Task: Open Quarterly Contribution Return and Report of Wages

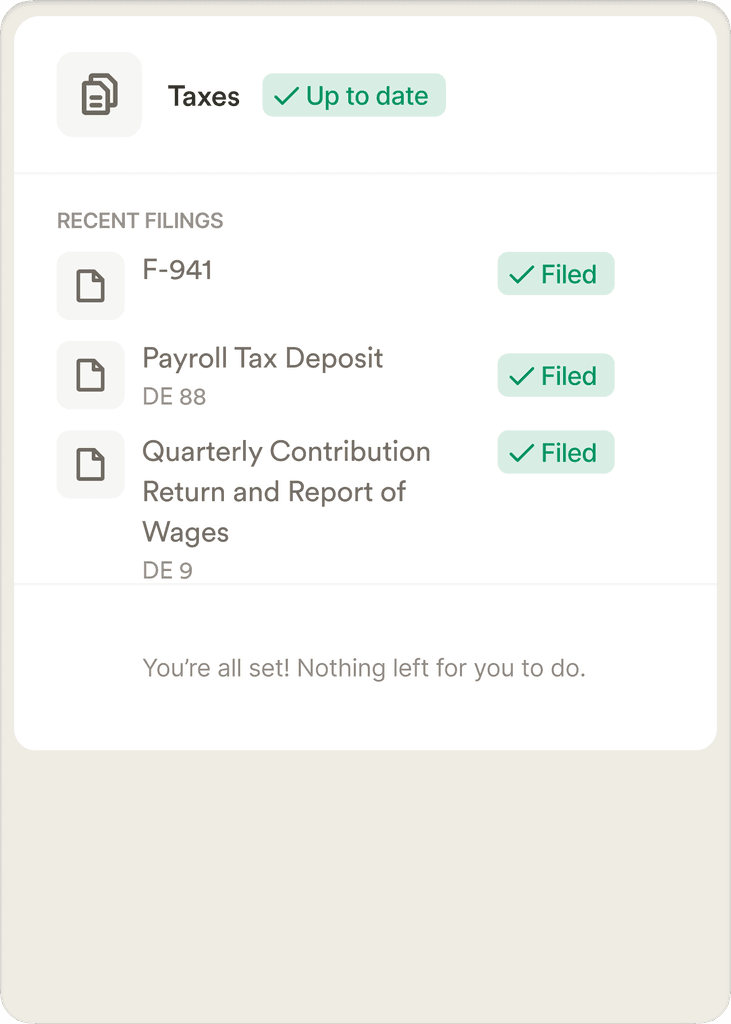Action: coord(286,492)
